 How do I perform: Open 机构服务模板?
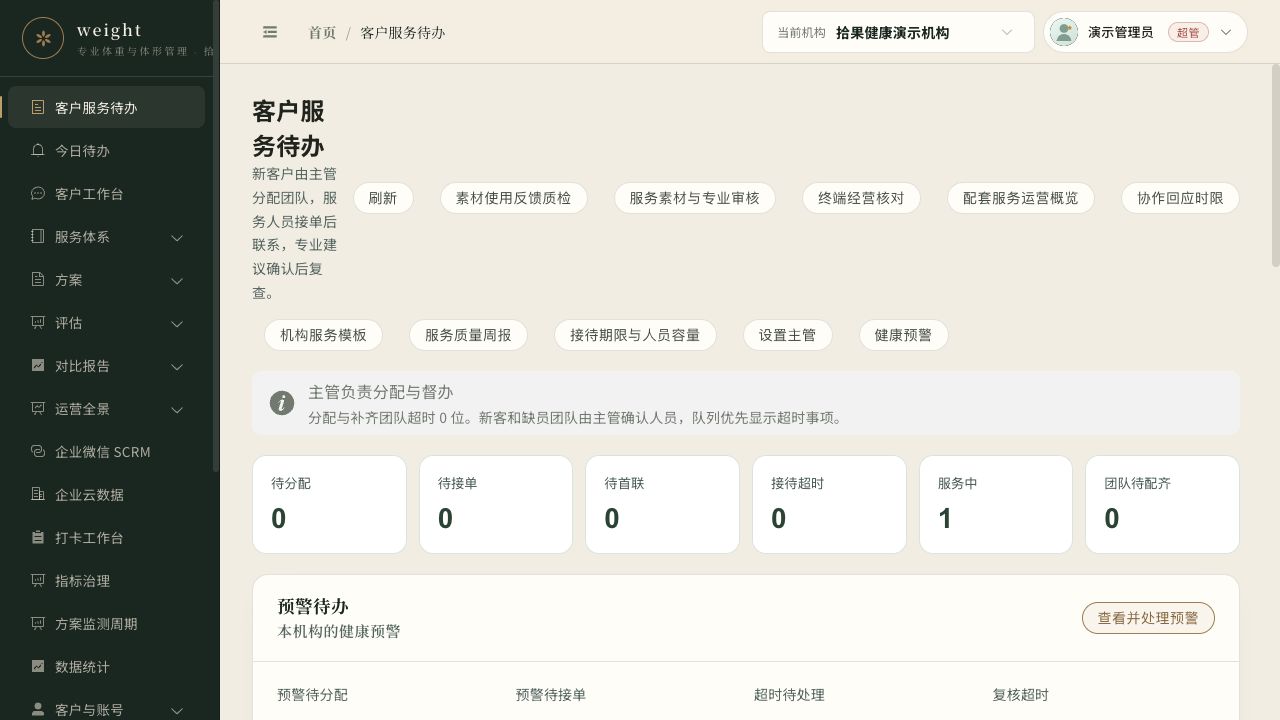pos(323,335)
